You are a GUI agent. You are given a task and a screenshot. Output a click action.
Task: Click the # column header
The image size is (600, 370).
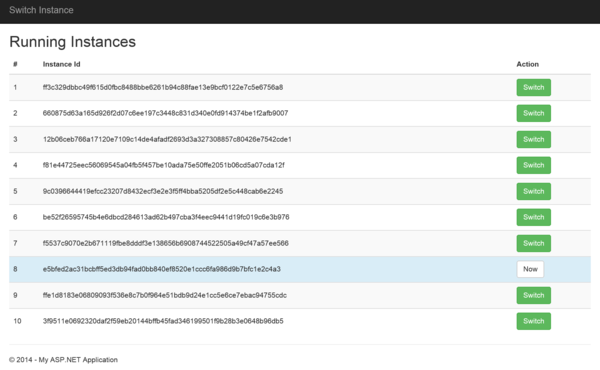pyautogui.click(x=15, y=64)
